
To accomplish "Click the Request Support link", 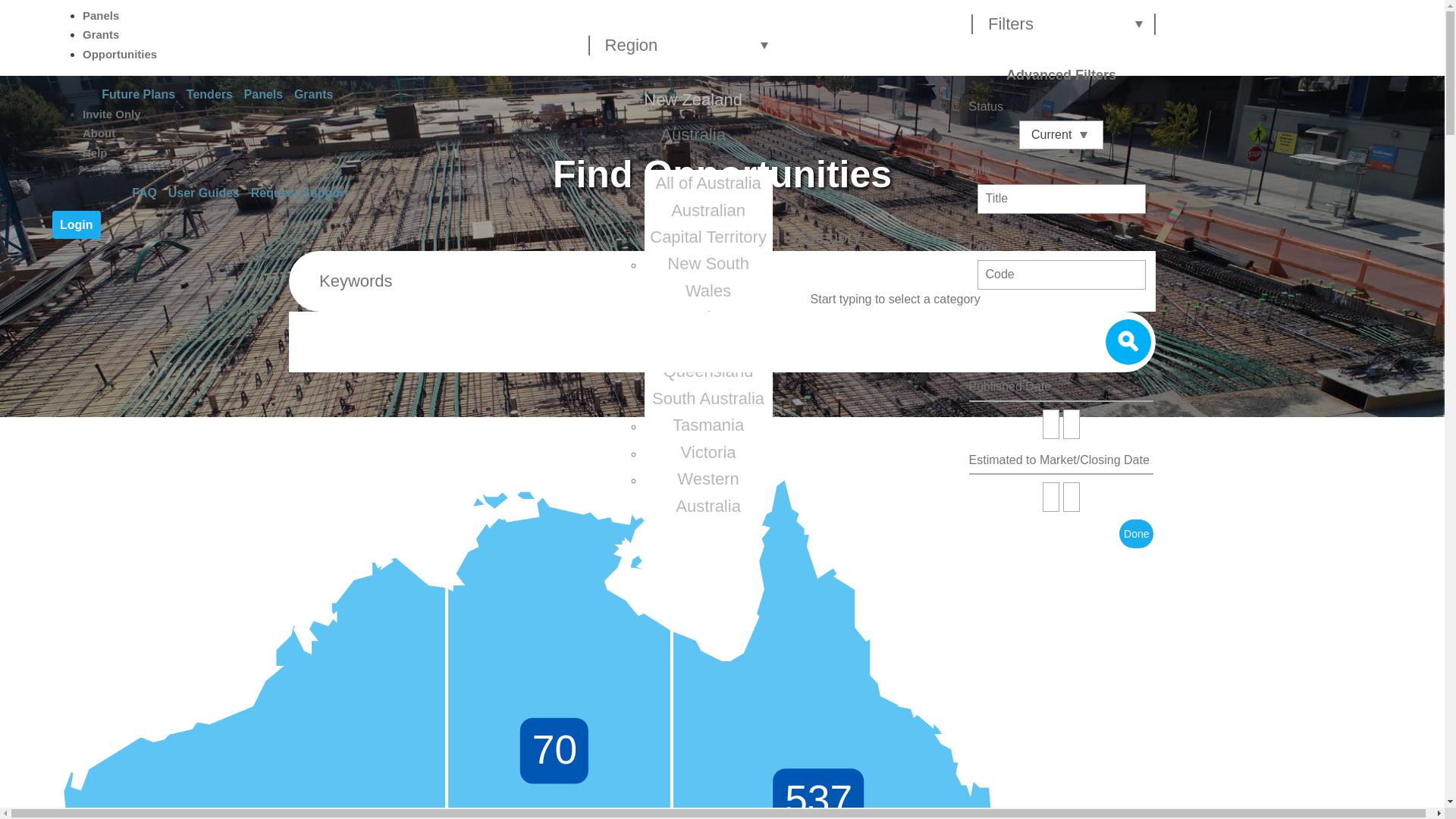I will click(299, 193).
